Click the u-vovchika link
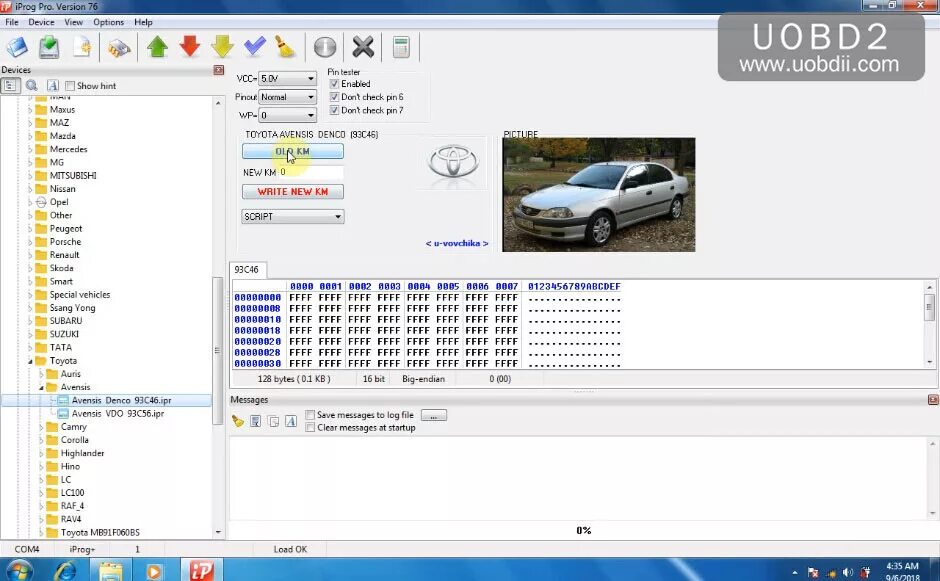 [457, 243]
